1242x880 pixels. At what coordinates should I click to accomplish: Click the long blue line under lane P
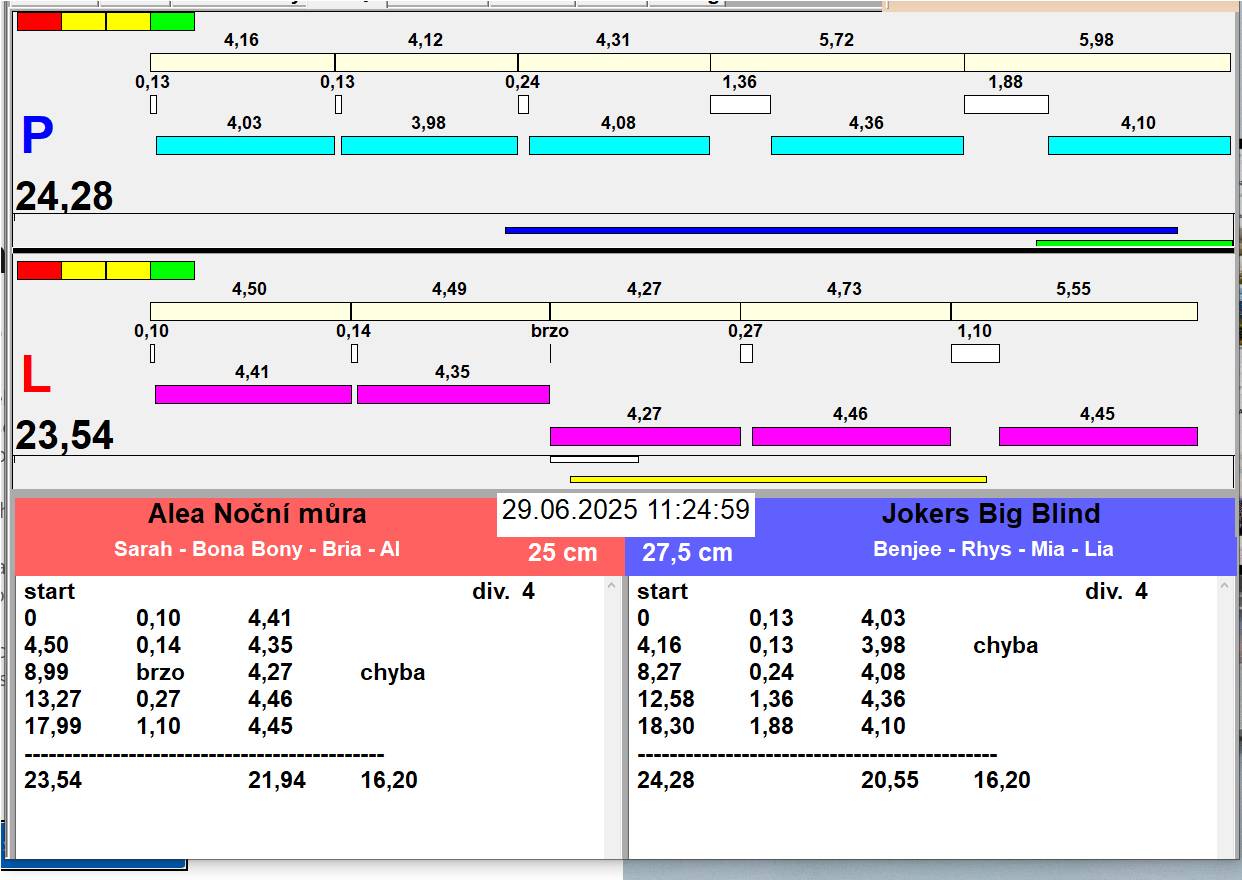tap(840, 230)
